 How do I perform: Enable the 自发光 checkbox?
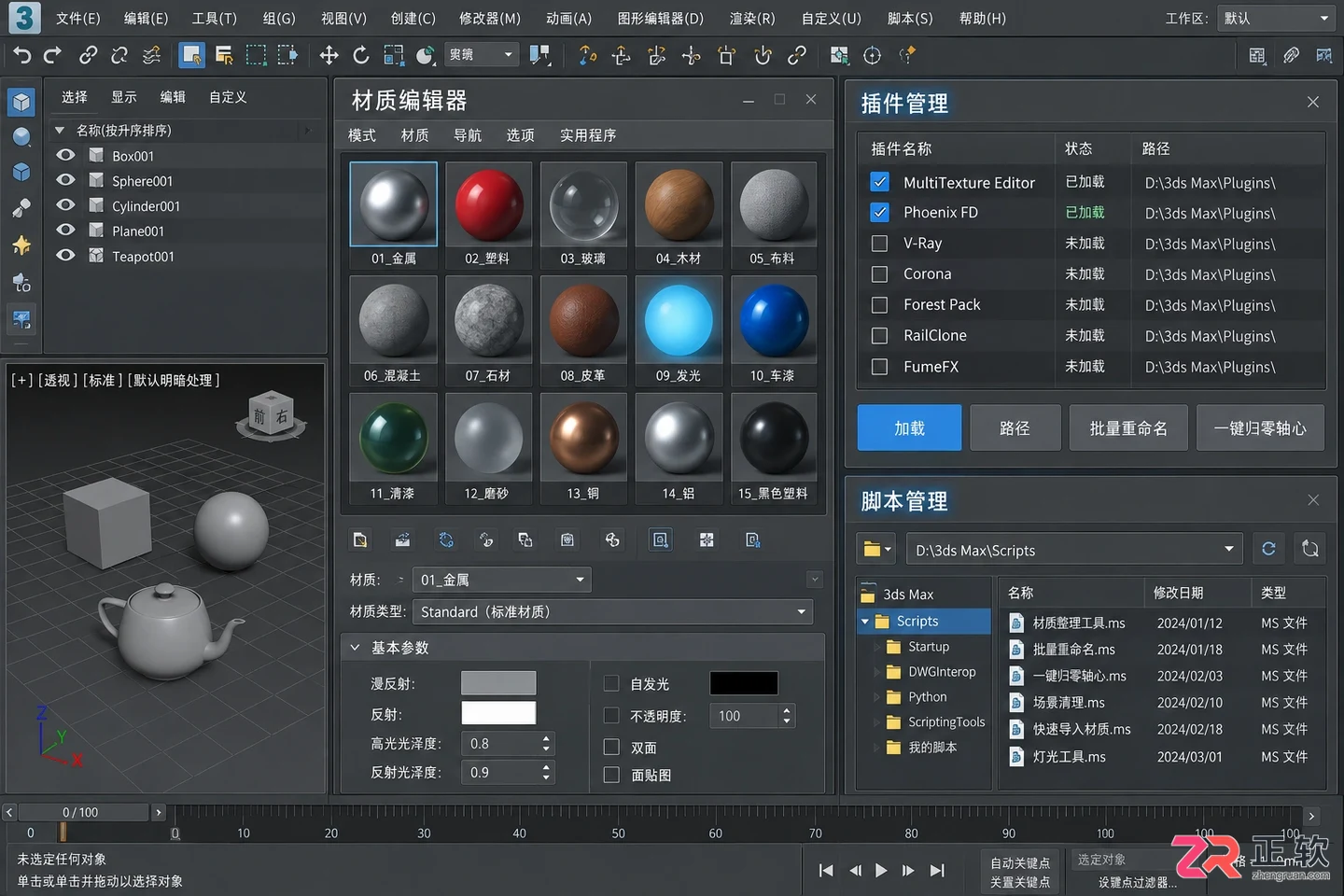[x=611, y=684]
